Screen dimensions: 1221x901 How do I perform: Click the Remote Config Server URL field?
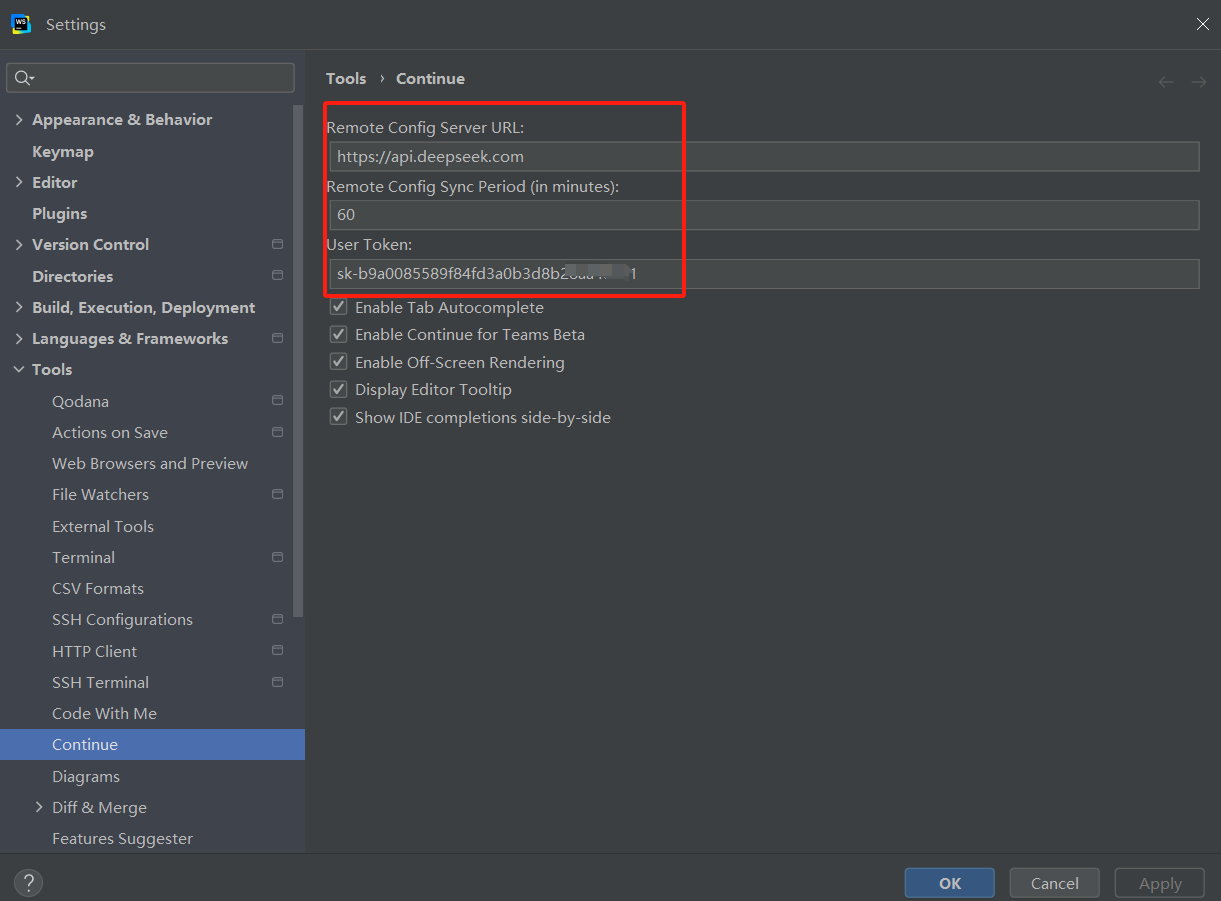click(x=764, y=156)
